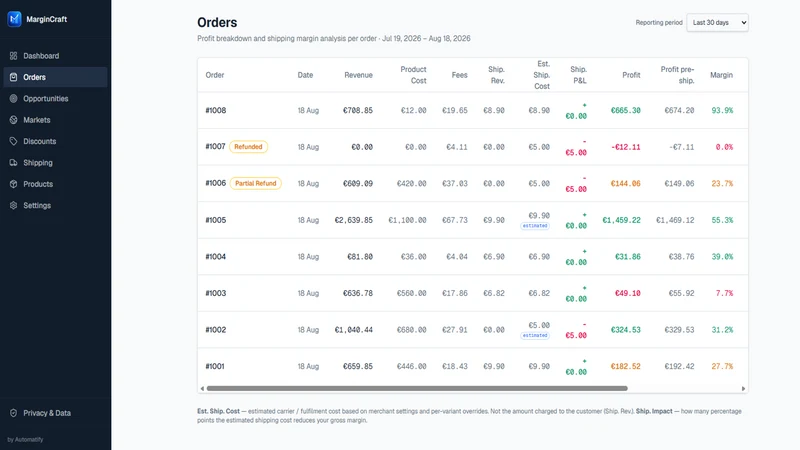The width and height of the screenshot is (800, 450).
Task: Open order #1001
Action: tap(215, 366)
